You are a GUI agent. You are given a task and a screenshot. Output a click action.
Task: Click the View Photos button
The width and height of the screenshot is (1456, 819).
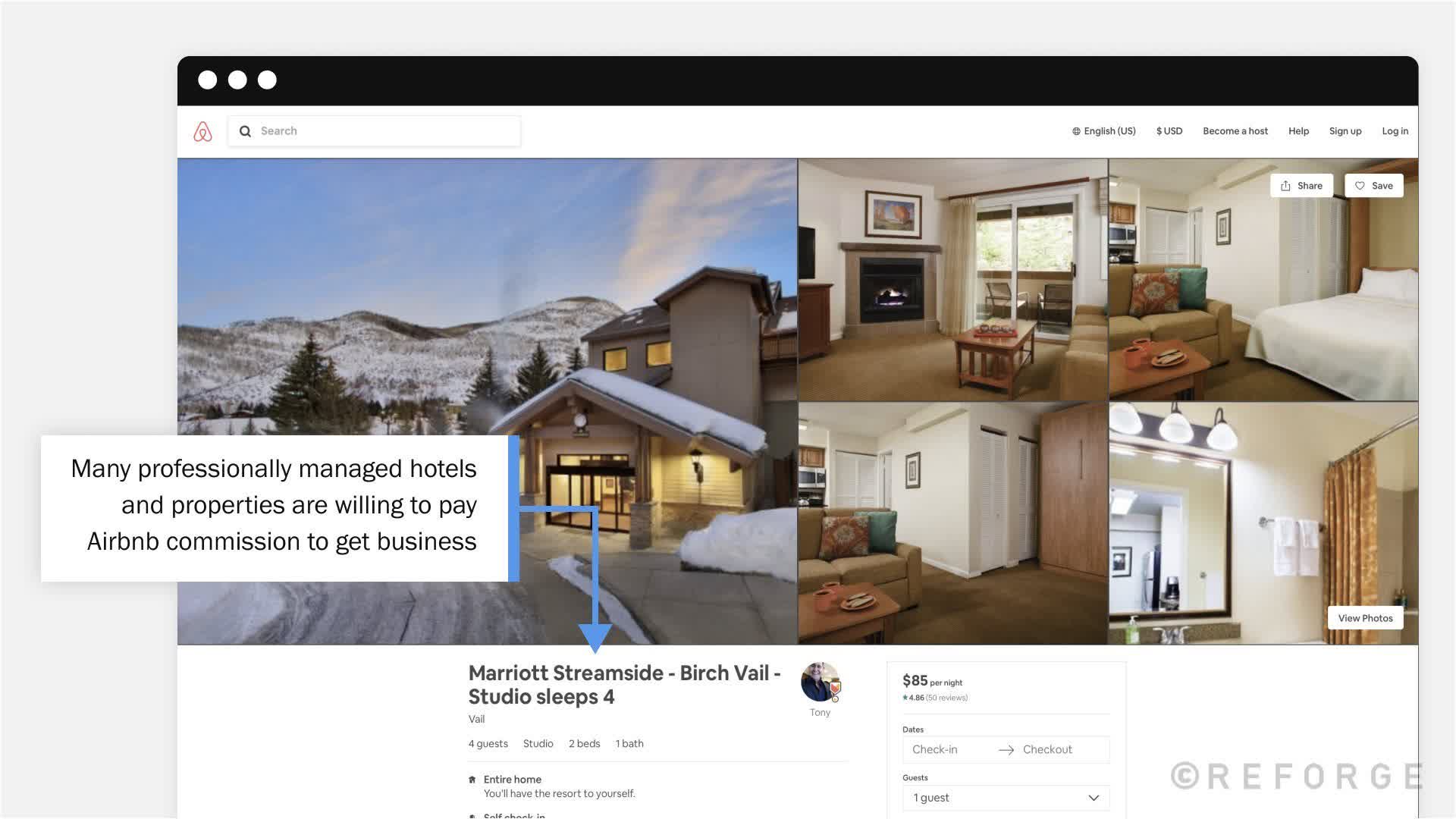1365,618
